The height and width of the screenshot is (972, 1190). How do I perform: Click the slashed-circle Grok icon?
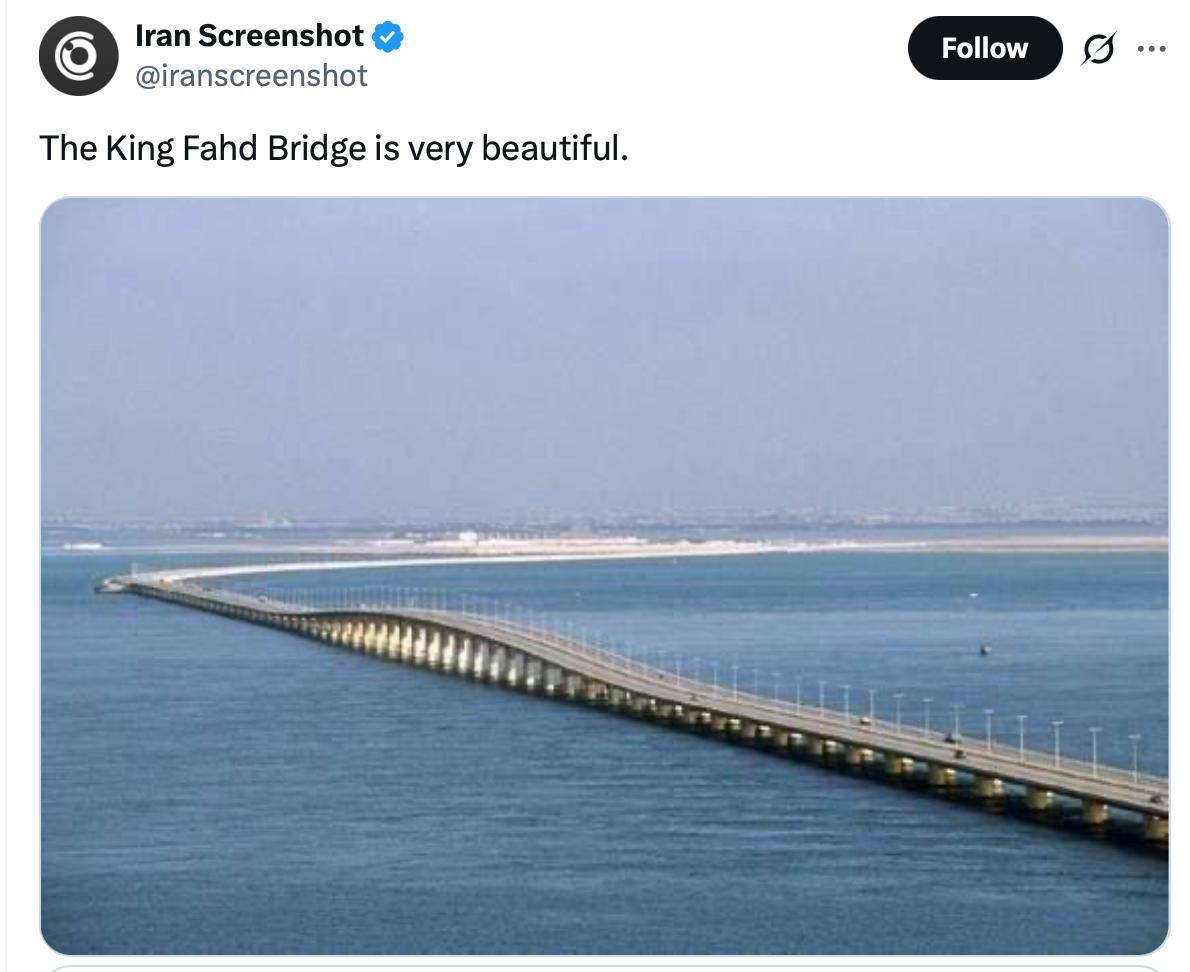[x=1098, y=48]
